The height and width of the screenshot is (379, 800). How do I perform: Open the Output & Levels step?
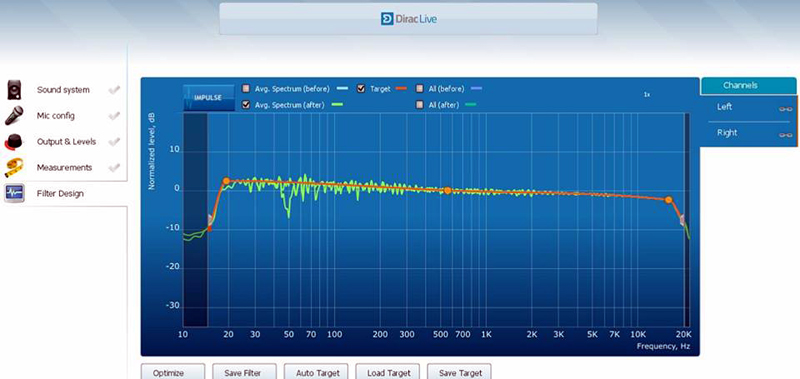click(x=66, y=142)
